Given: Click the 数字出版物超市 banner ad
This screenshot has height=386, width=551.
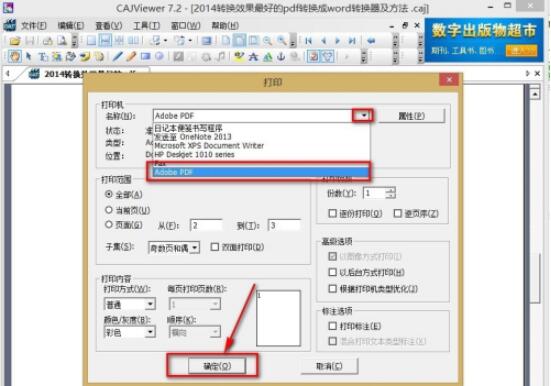Looking at the screenshot, I should click(484, 40).
